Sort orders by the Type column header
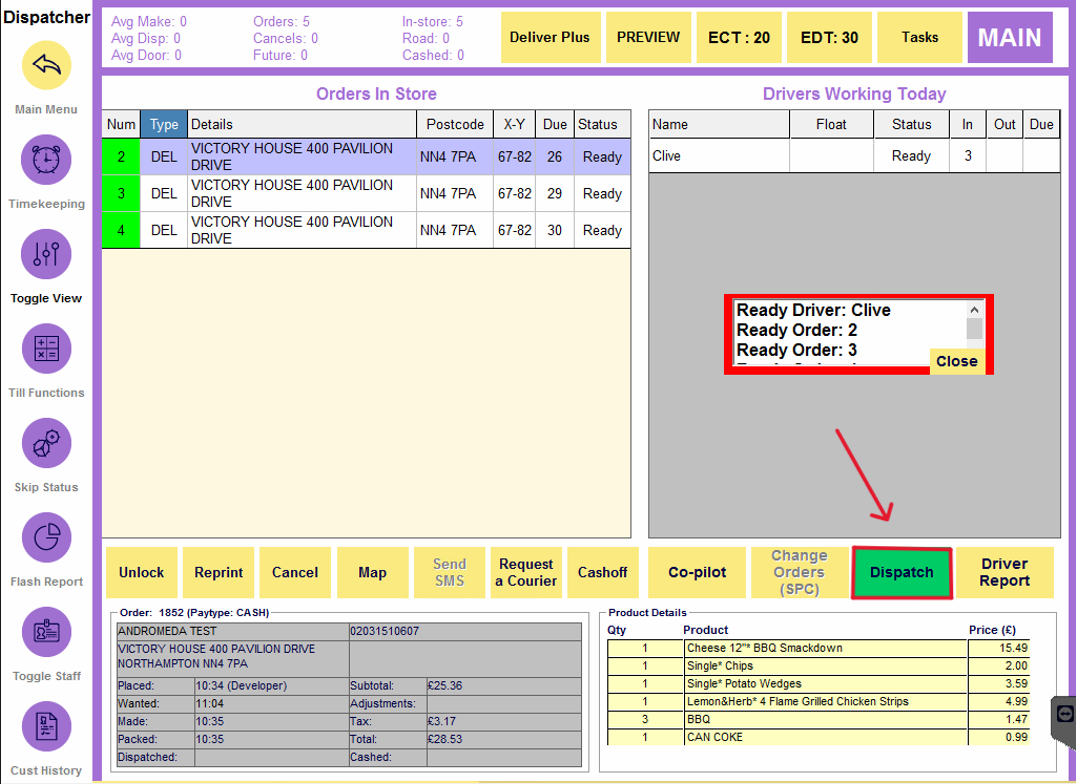This screenshot has width=1076, height=784. 164,124
